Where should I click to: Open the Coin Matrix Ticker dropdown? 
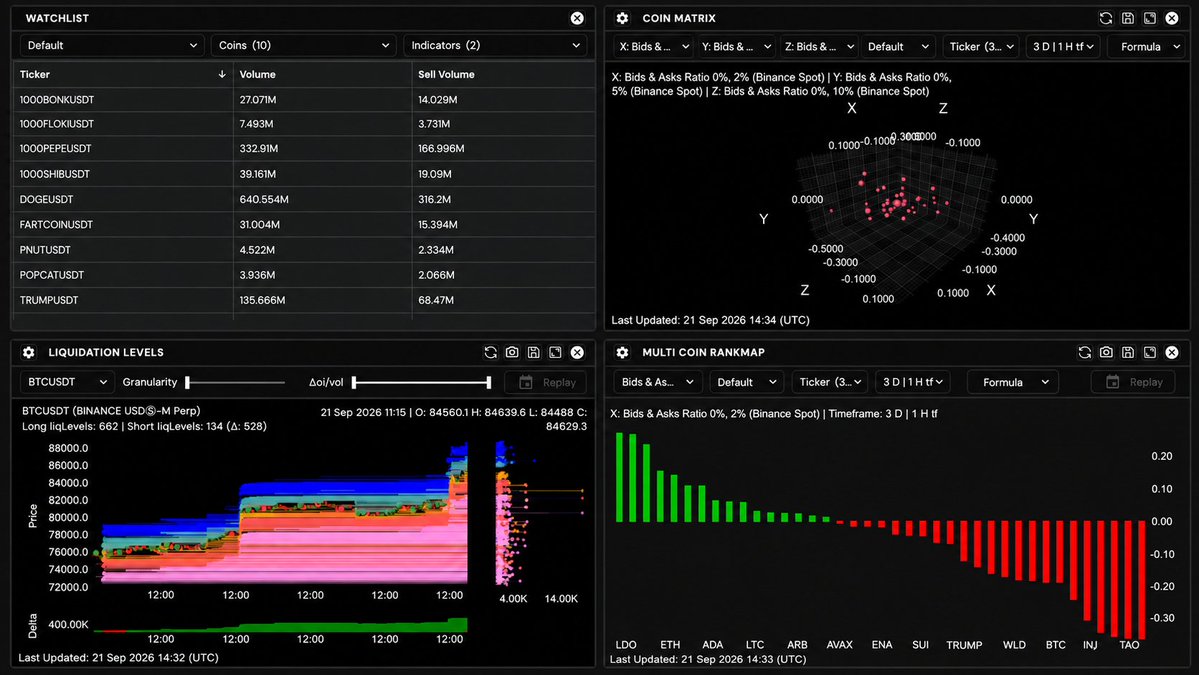[x=981, y=47]
